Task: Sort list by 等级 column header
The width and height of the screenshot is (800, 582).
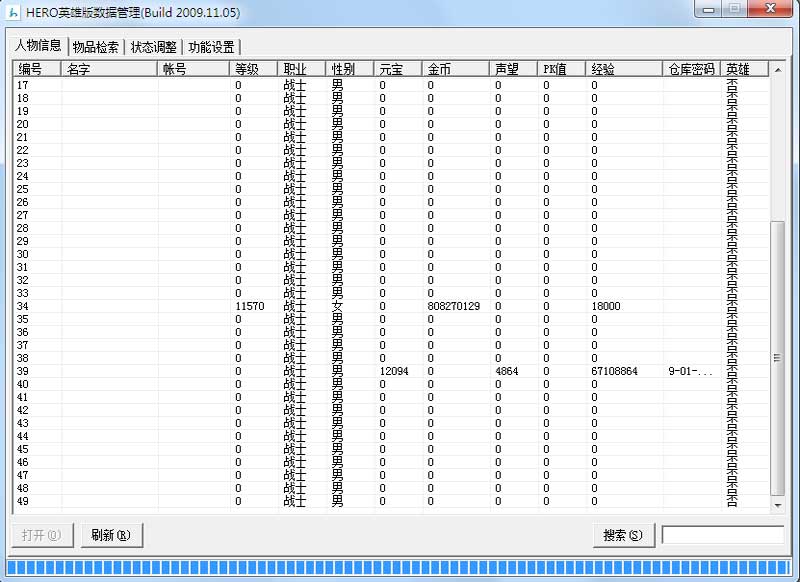Action: point(254,69)
